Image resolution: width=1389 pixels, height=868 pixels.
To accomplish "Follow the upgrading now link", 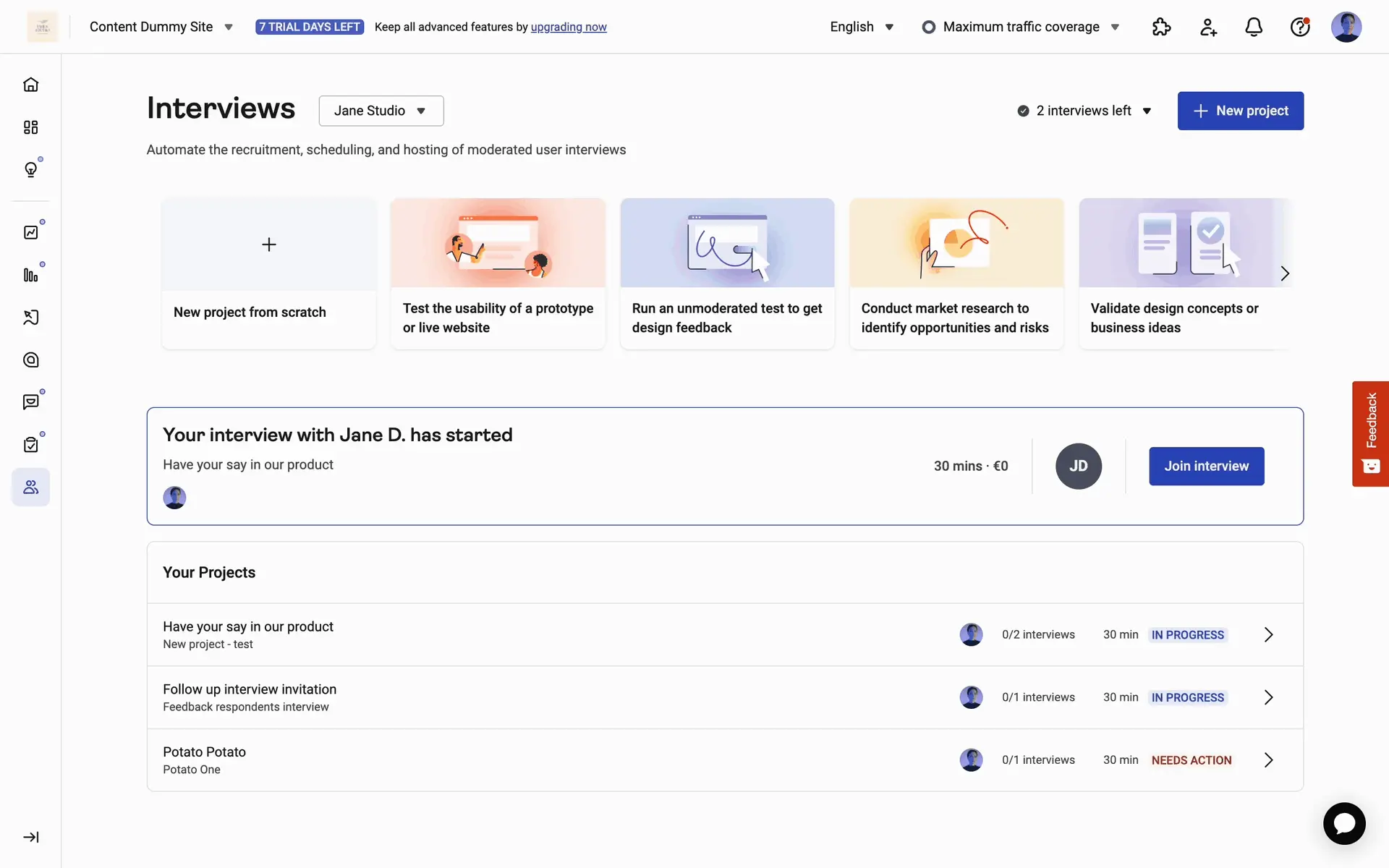I will [569, 27].
